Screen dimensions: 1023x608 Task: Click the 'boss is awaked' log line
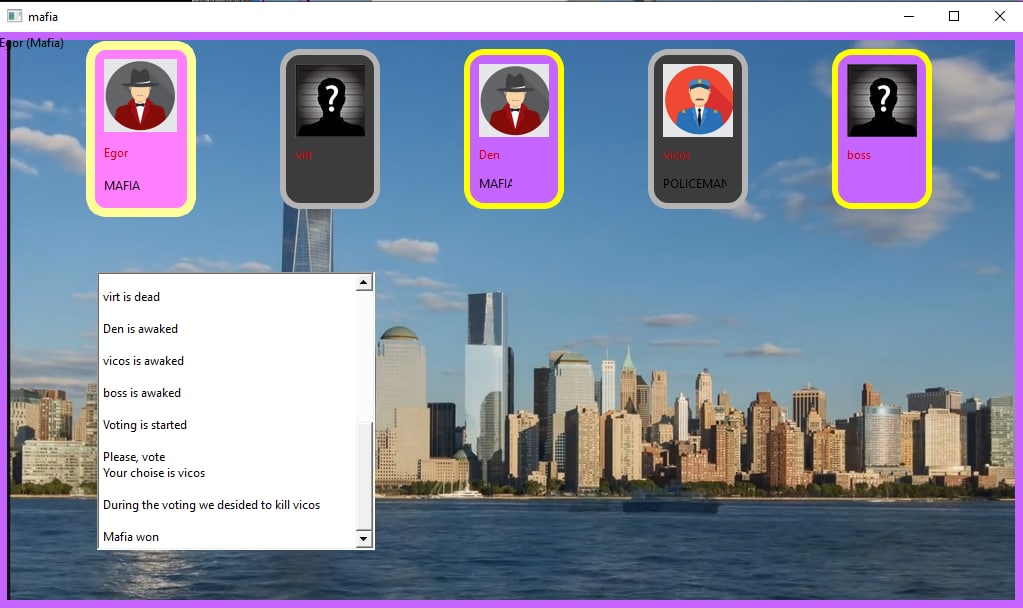(142, 393)
